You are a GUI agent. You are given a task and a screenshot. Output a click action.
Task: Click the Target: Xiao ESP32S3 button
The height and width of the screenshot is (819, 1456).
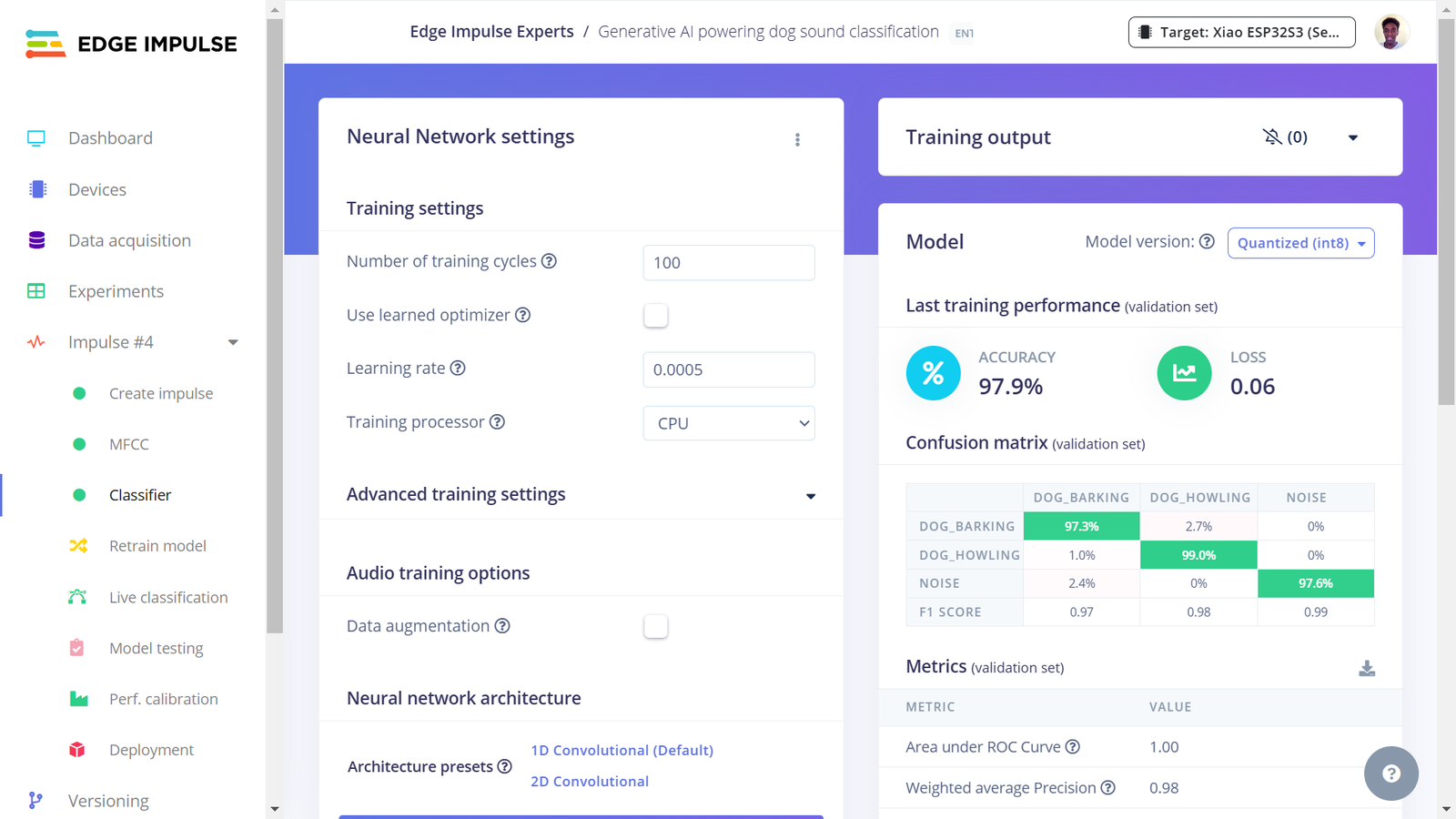pyautogui.click(x=1241, y=32)
